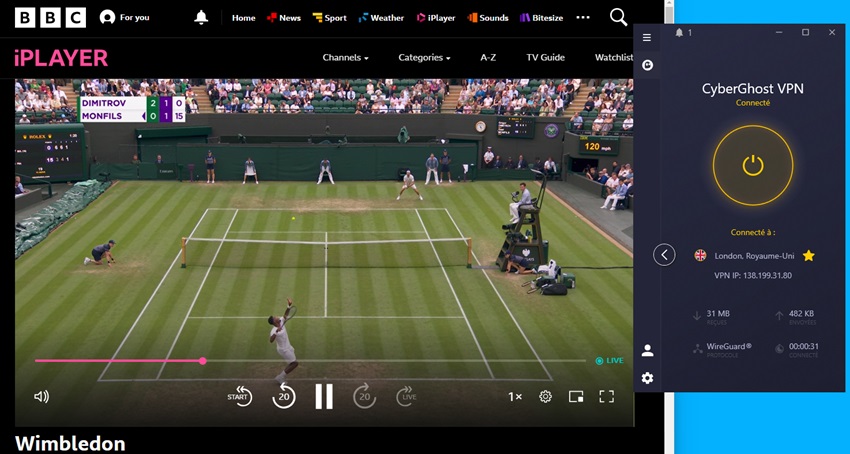Viewport: 850px width, 454px height.
Task: Toggle favorite star for London server
Action: click(808, 255)
